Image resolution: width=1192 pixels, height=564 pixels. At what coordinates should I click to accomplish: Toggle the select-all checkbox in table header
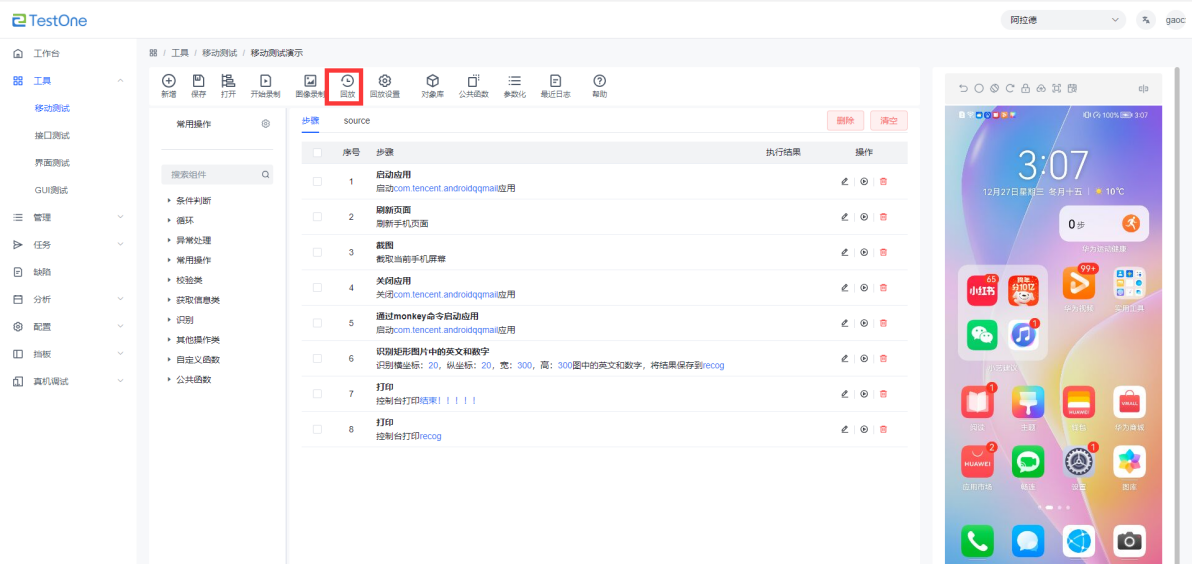coord(317,153)
